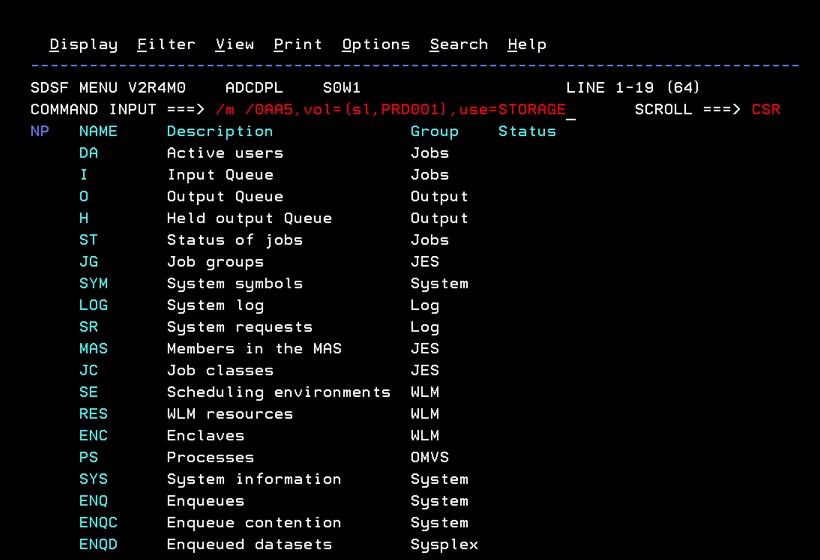This screenshot has width=820, height=560.
Task: Select the ENQC enqueue contention entry
Action: (x=98, y=522)
